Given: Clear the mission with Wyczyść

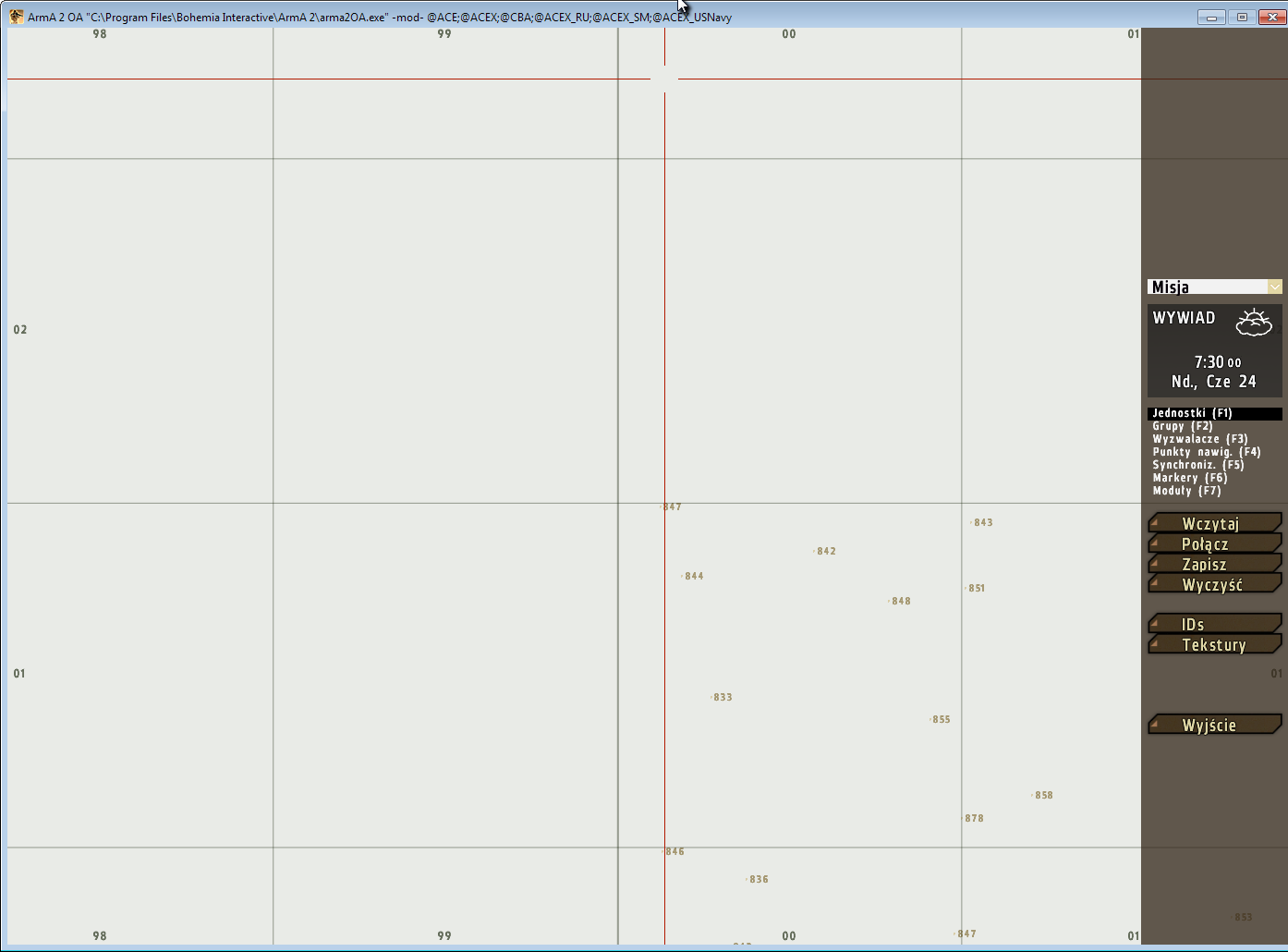Looking at the screenshot, I should [1213, 585].
